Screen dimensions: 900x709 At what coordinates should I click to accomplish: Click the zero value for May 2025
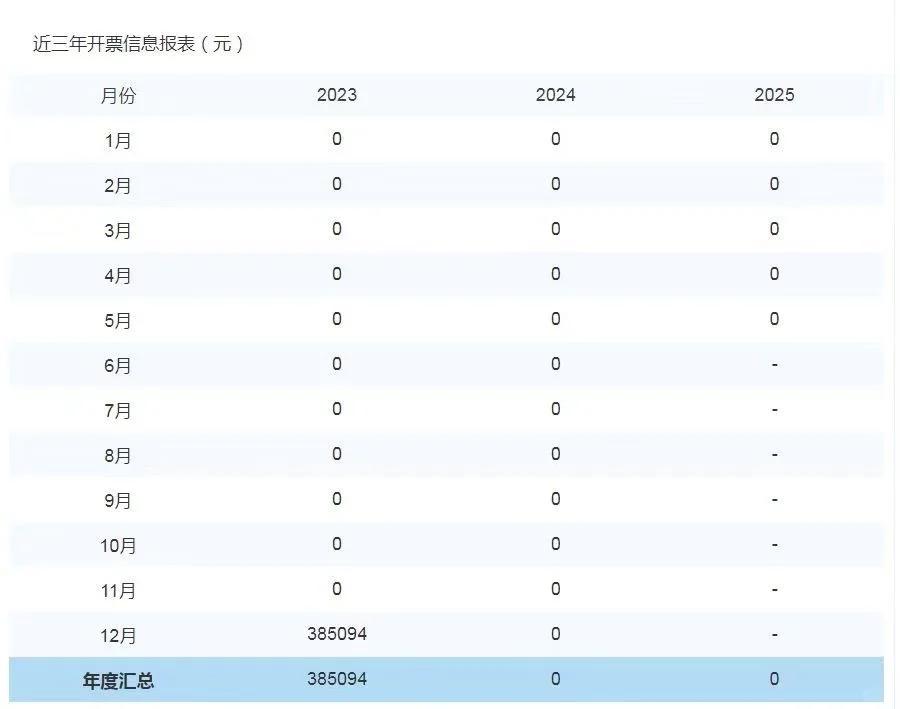774,320
